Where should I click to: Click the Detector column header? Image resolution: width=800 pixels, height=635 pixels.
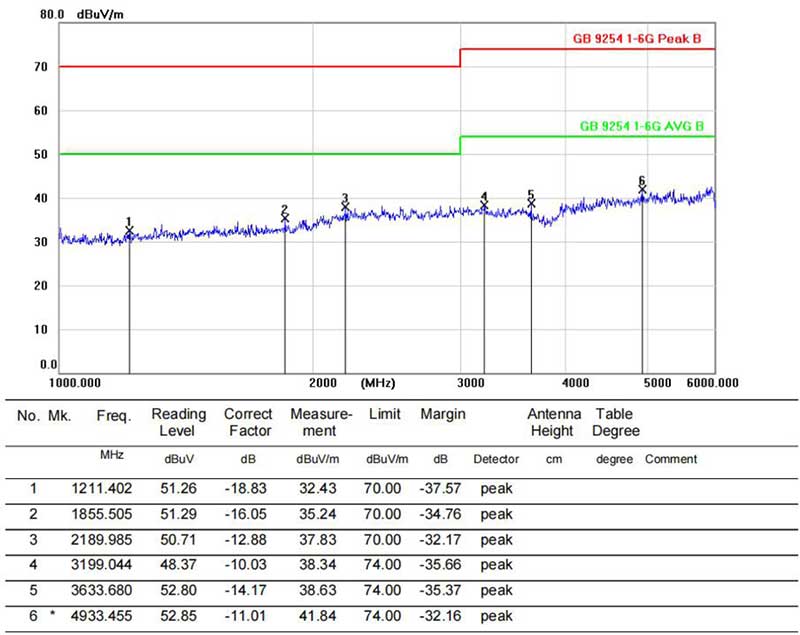(496, 459)
